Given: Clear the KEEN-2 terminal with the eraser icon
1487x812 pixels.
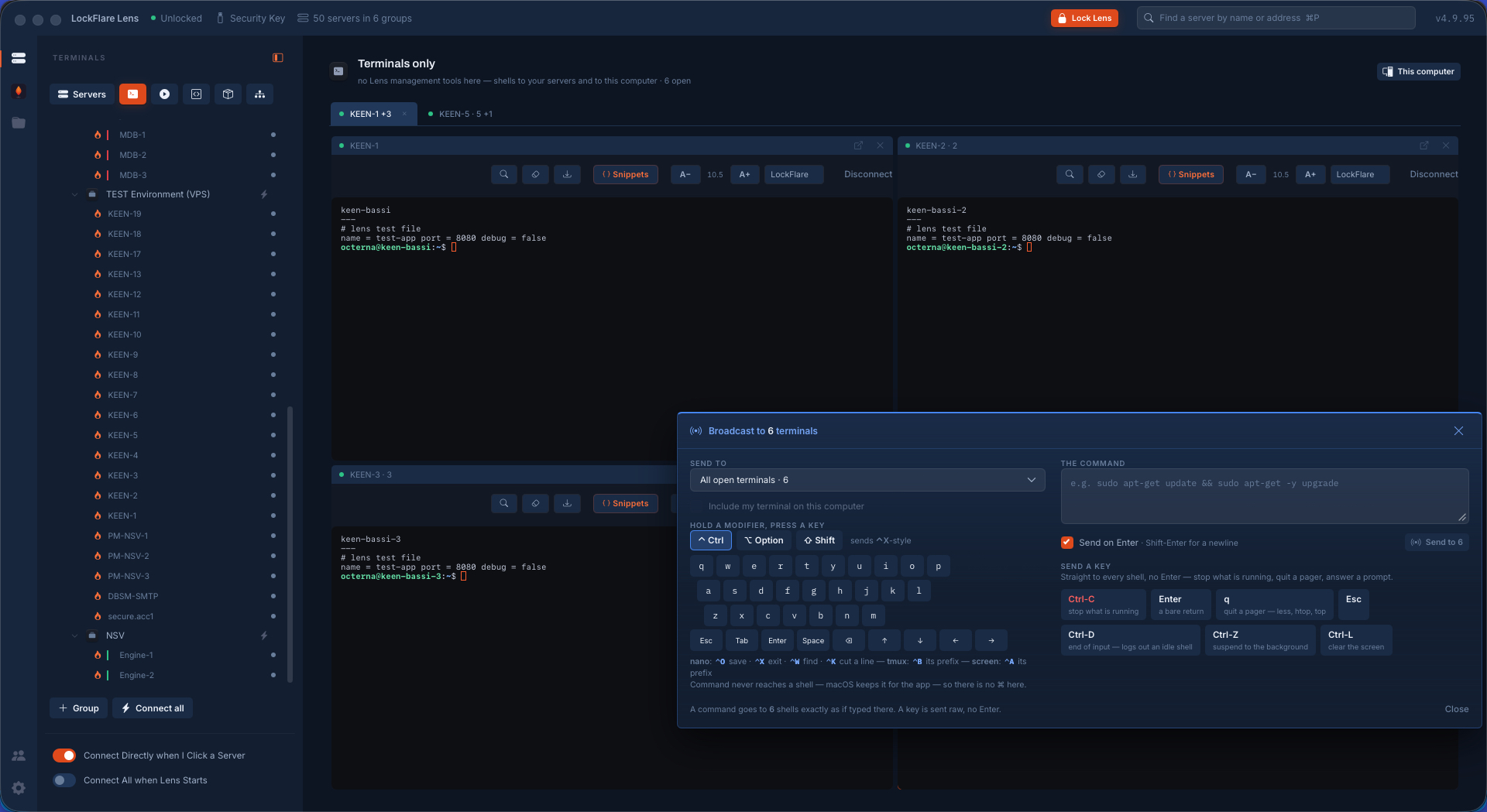Looking at the screenshot, I should tap(1101, 174).
